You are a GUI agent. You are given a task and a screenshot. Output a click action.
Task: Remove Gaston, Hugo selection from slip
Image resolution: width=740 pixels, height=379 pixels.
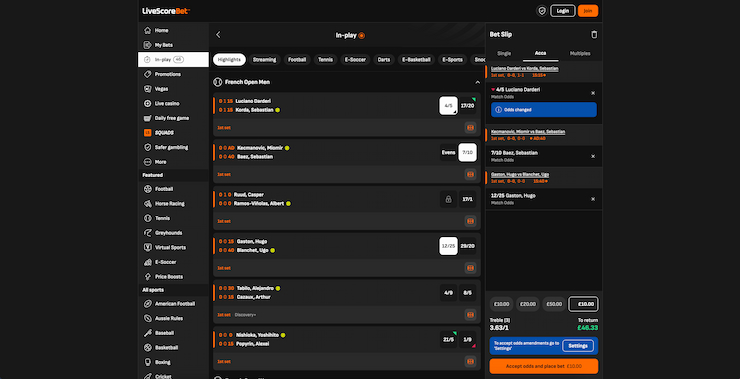593,199
